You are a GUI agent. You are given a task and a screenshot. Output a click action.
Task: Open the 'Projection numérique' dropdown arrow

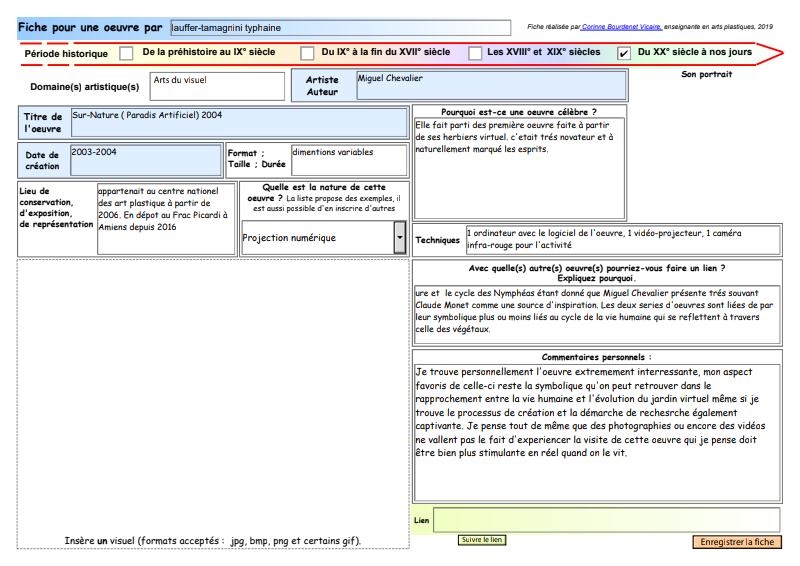tap(400, 237)
